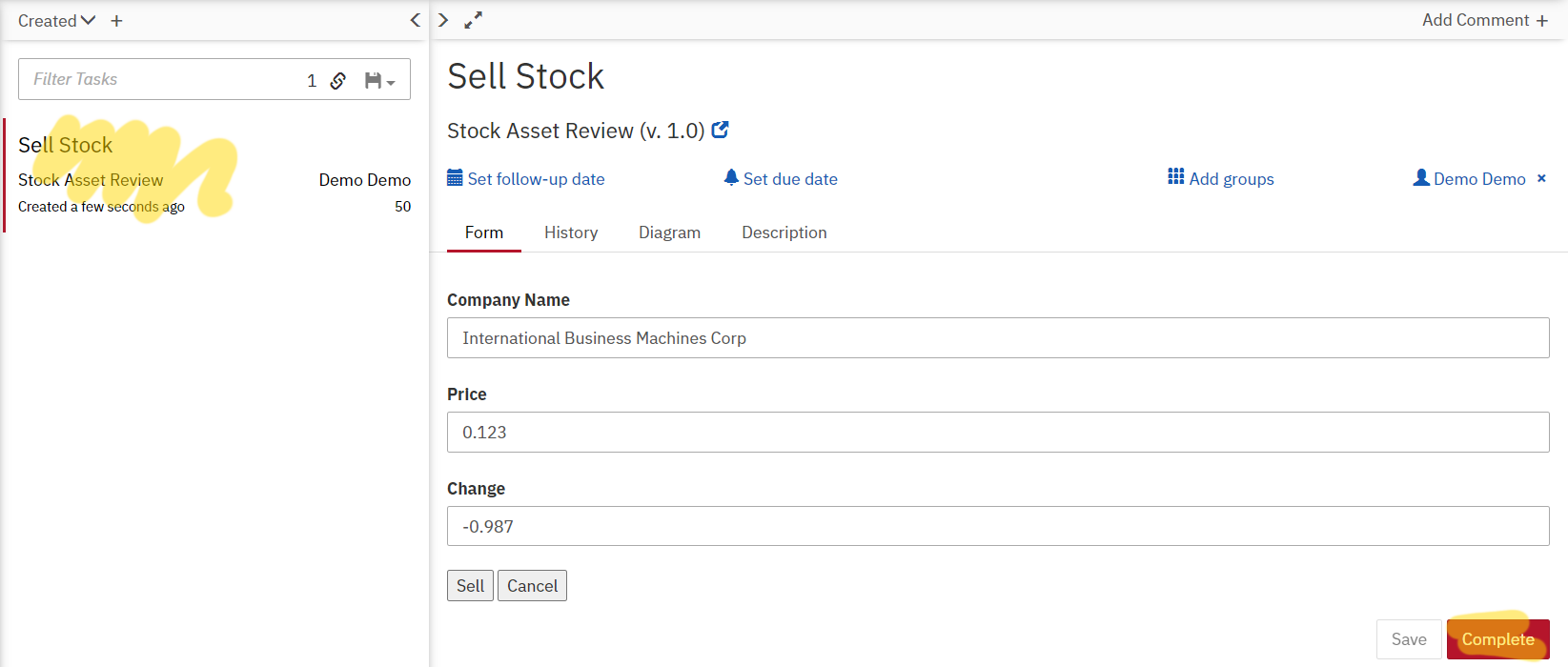Click the filter result count 1

pos(312,81)
